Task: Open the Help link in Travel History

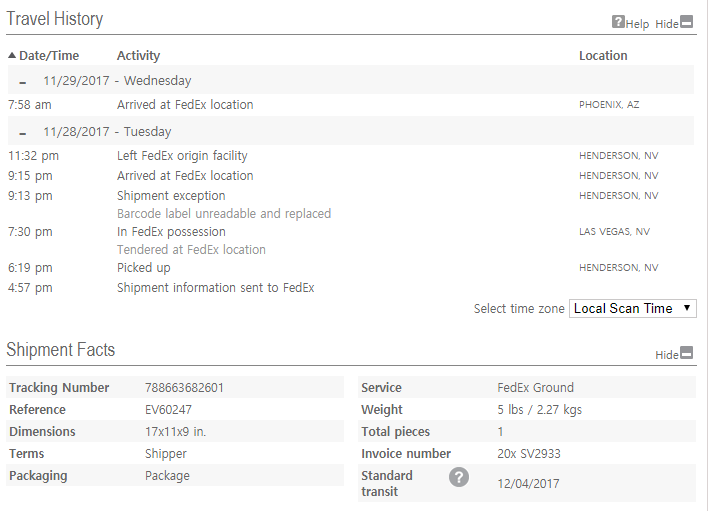Action: tap(637, 24)
